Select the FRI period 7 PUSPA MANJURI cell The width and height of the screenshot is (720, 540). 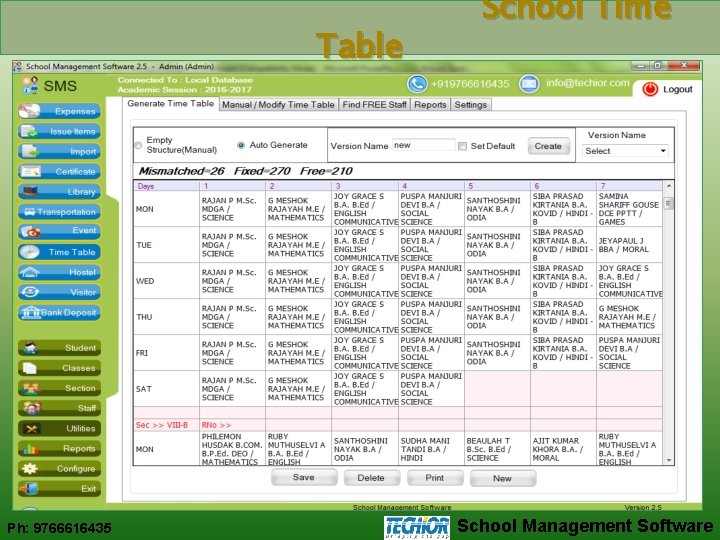pyautogui.click(x=629, y=353)
